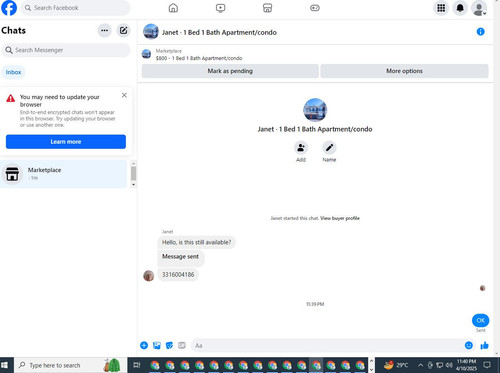Click the Name edit pencil icon
Image resolution: width=500 pixels, height=373 pixels.
tap(329, 147)
